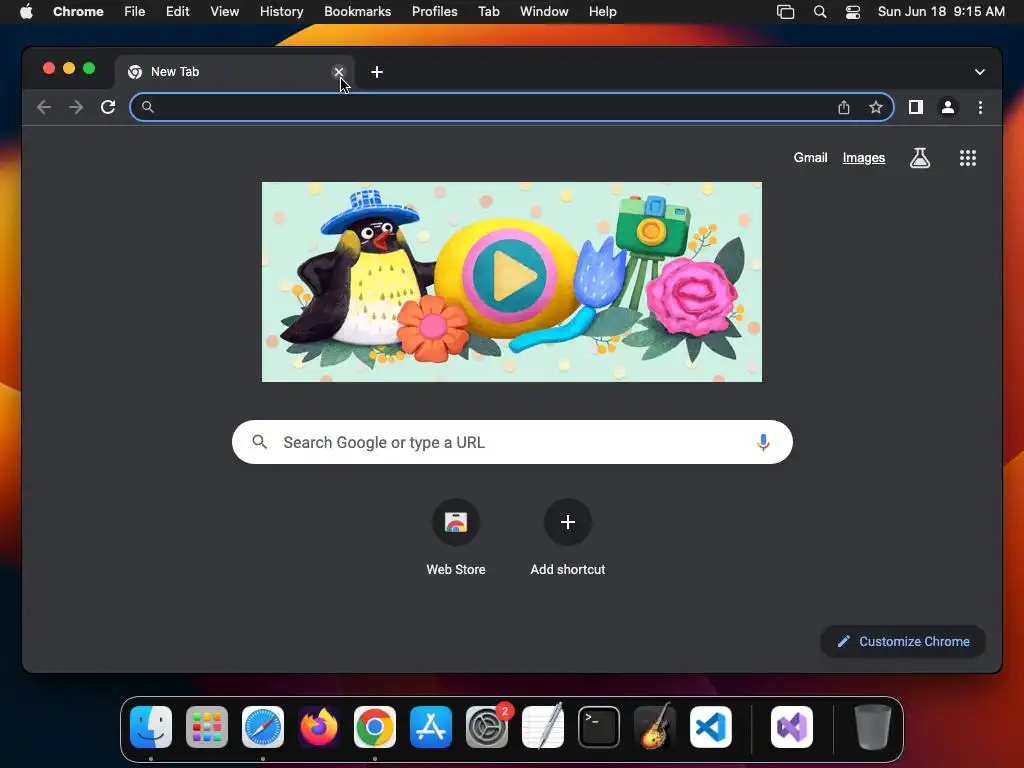The image size is (1024, 768).
Task: Open the Bookmarks menu
Action: point(357,12)
